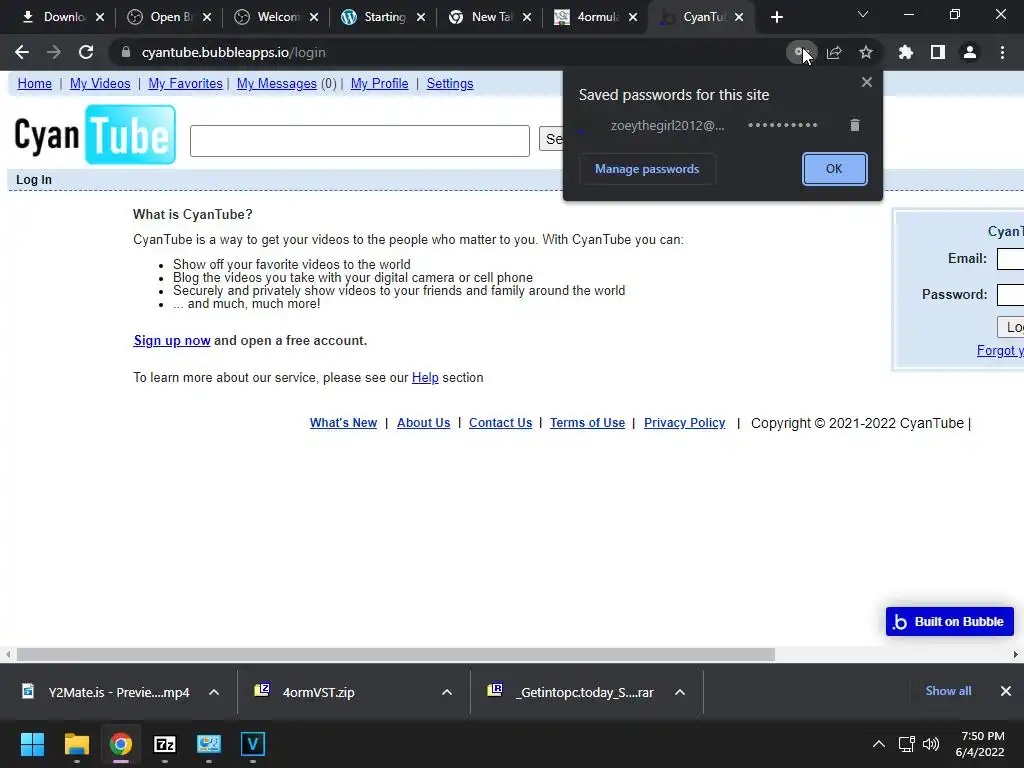Open the Settings link
Image resolution: width=1024 pixels, height=768 pixels.
click(450, 84)
